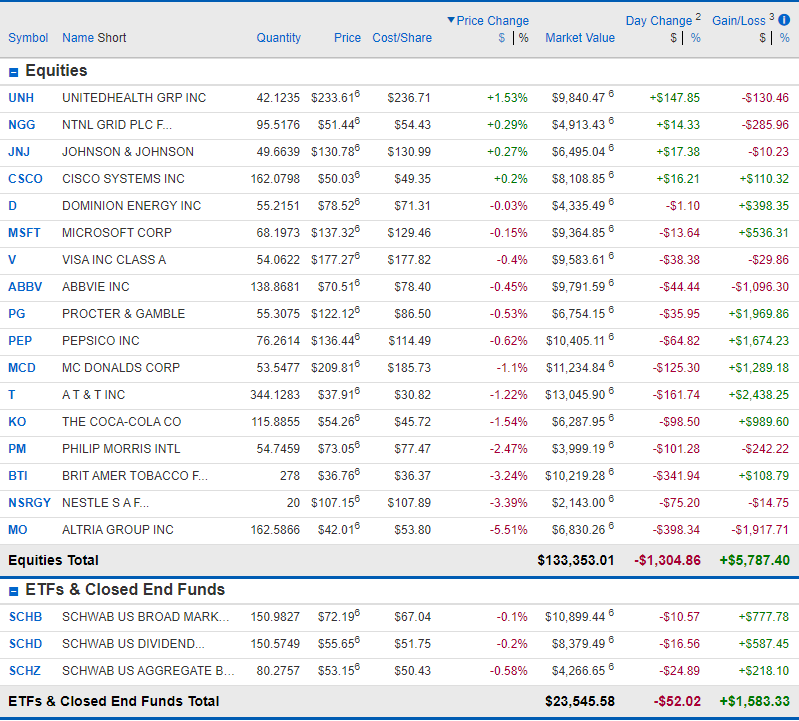Select the PROCTER & GAMBLE name
Screen dimensions: 799x721
click(x=123, y=314)
